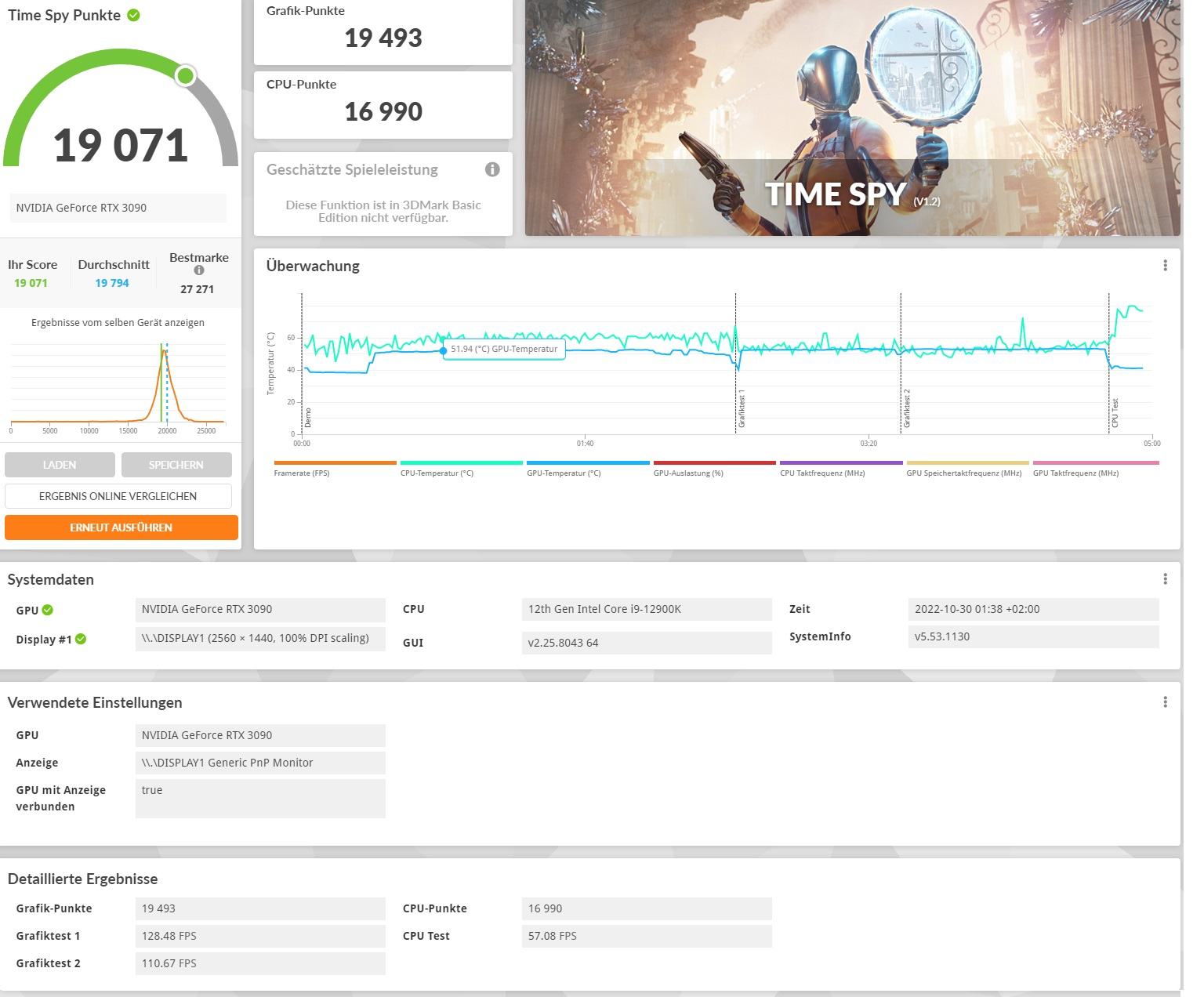This screenshot has width=1204, height=997.
Task: Click the Detaillierte Ergebnisse heading
Action: coord(83,879)
